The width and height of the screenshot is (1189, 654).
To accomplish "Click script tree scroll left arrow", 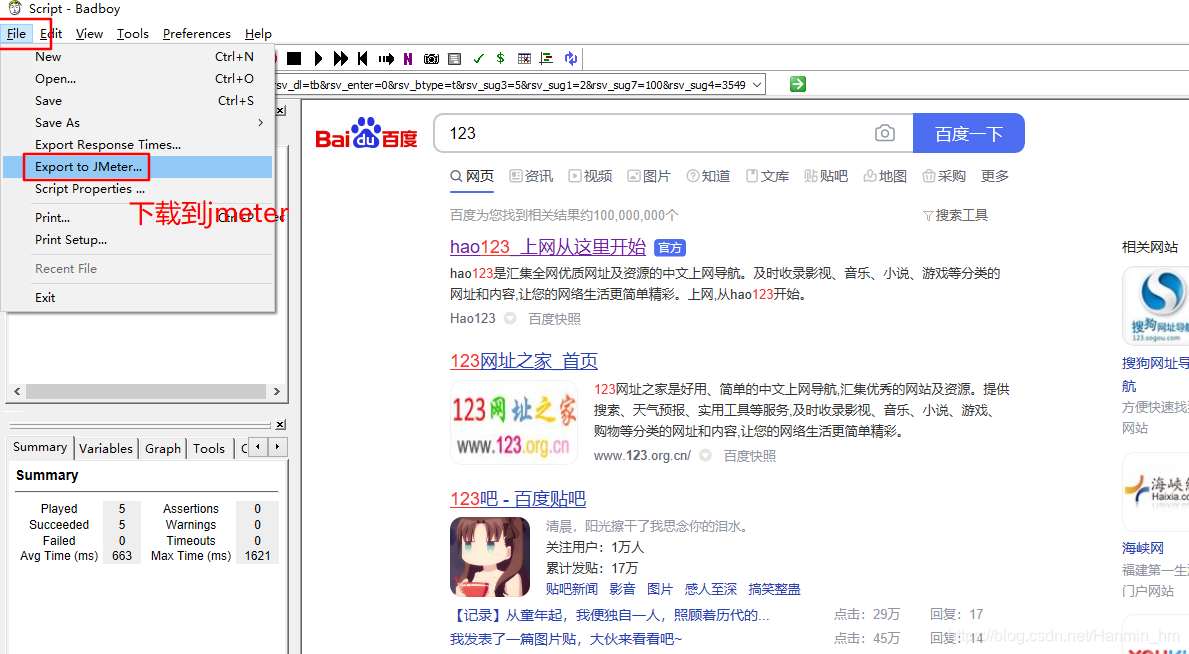I will [15, 391].
